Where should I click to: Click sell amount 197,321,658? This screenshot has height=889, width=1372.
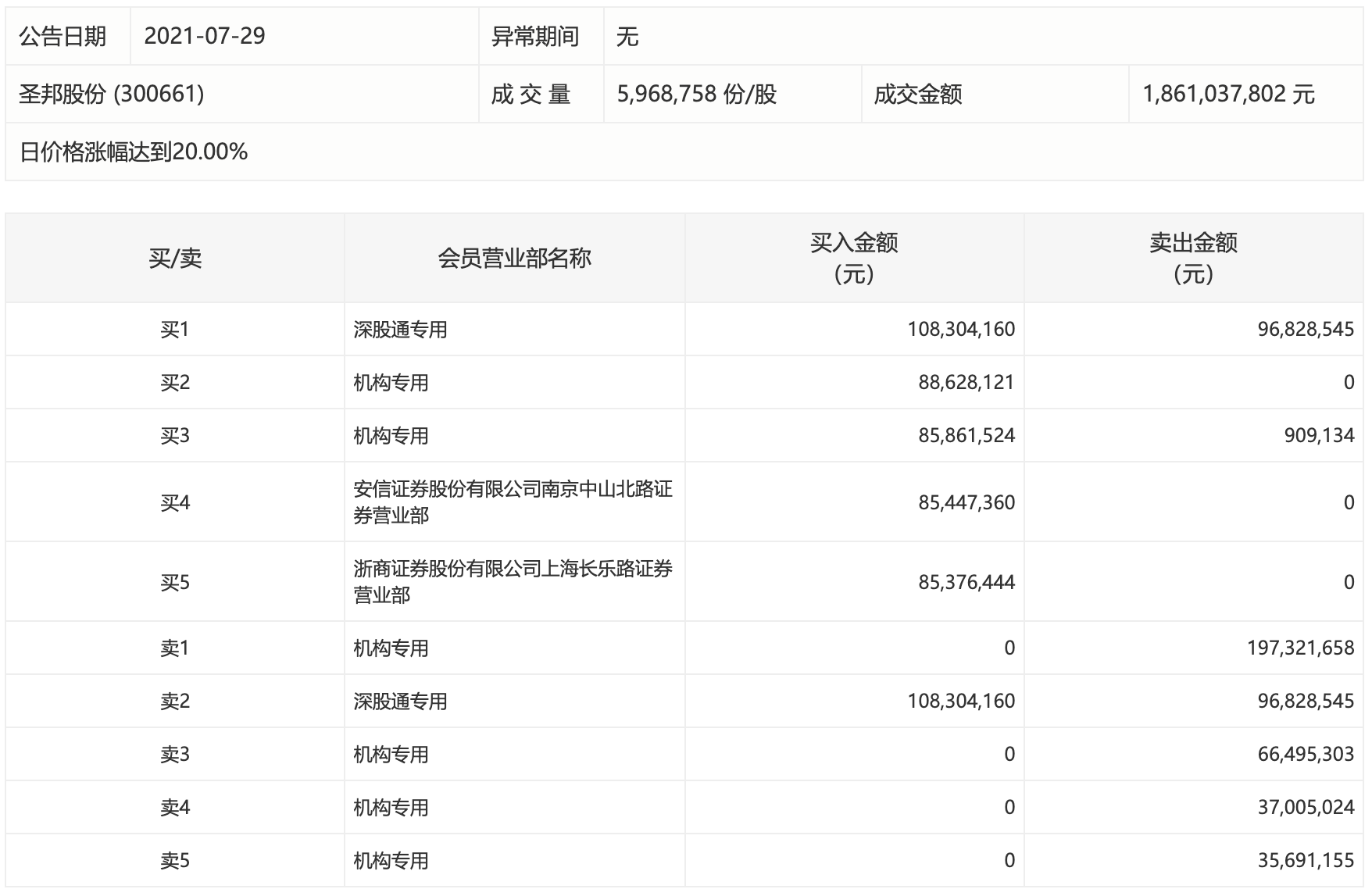pos(1300,648)
